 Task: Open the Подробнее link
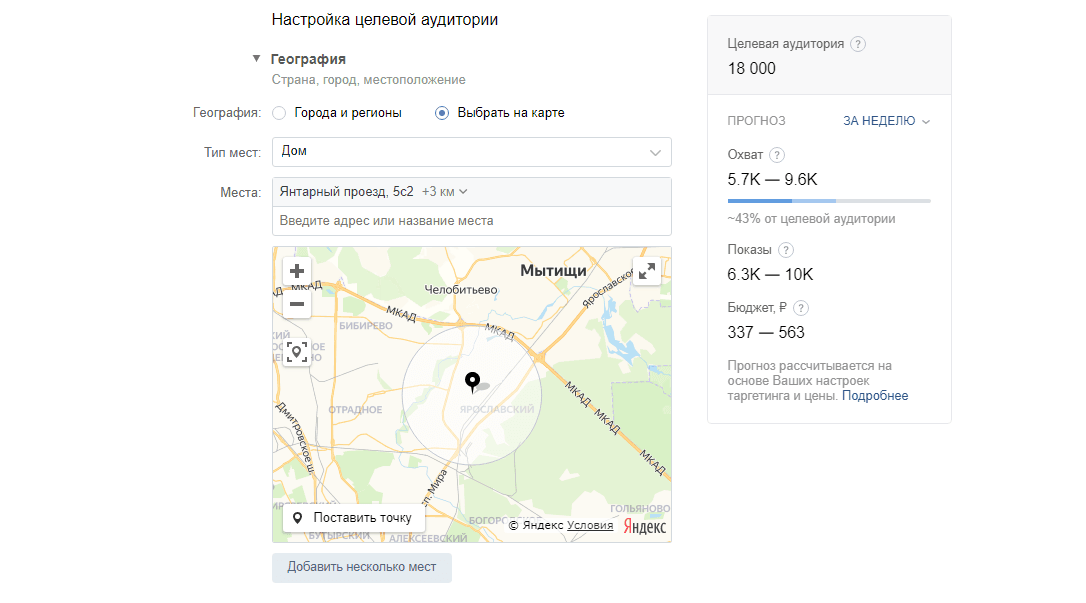[x=875, y=396]
